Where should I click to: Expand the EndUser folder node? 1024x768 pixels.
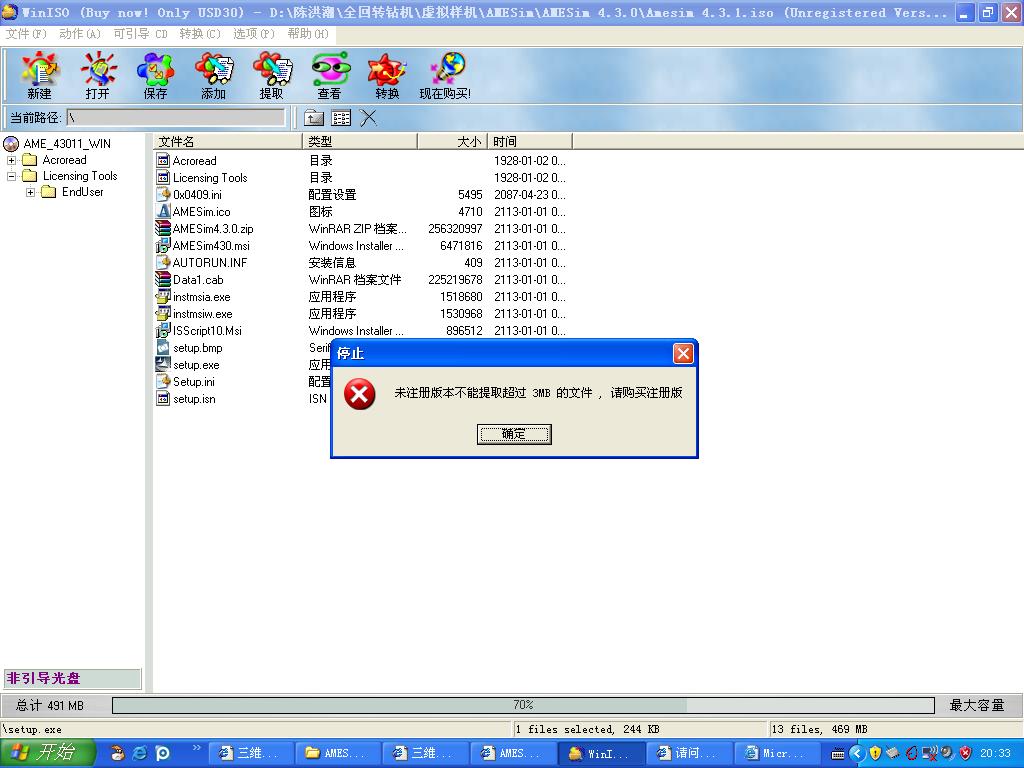tap(30, 192)
